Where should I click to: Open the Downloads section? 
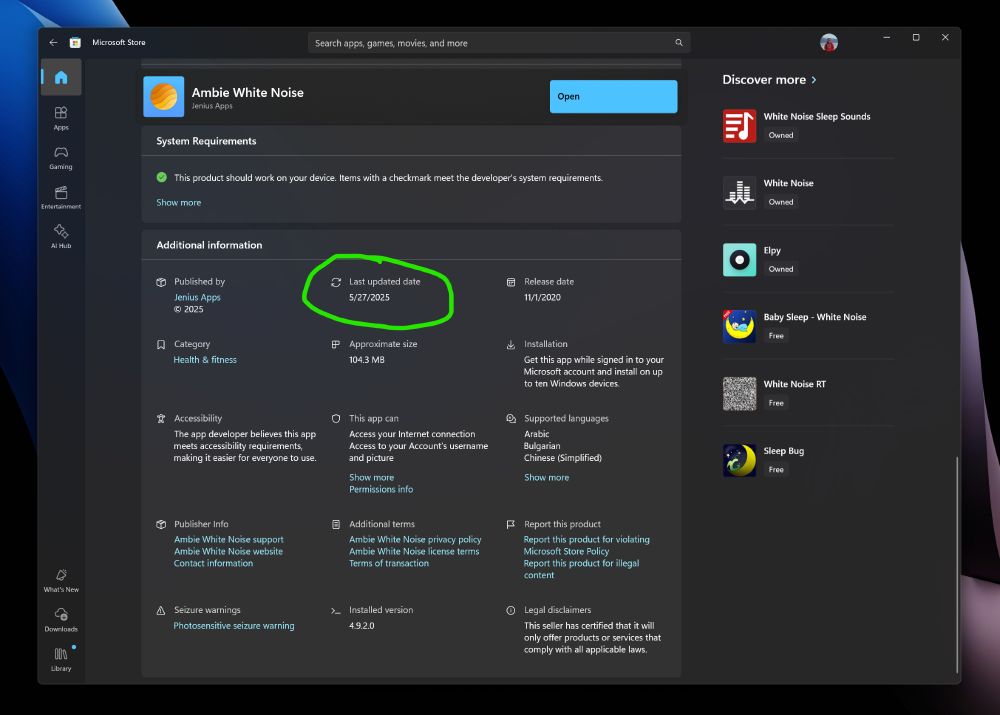click(61, 620)
